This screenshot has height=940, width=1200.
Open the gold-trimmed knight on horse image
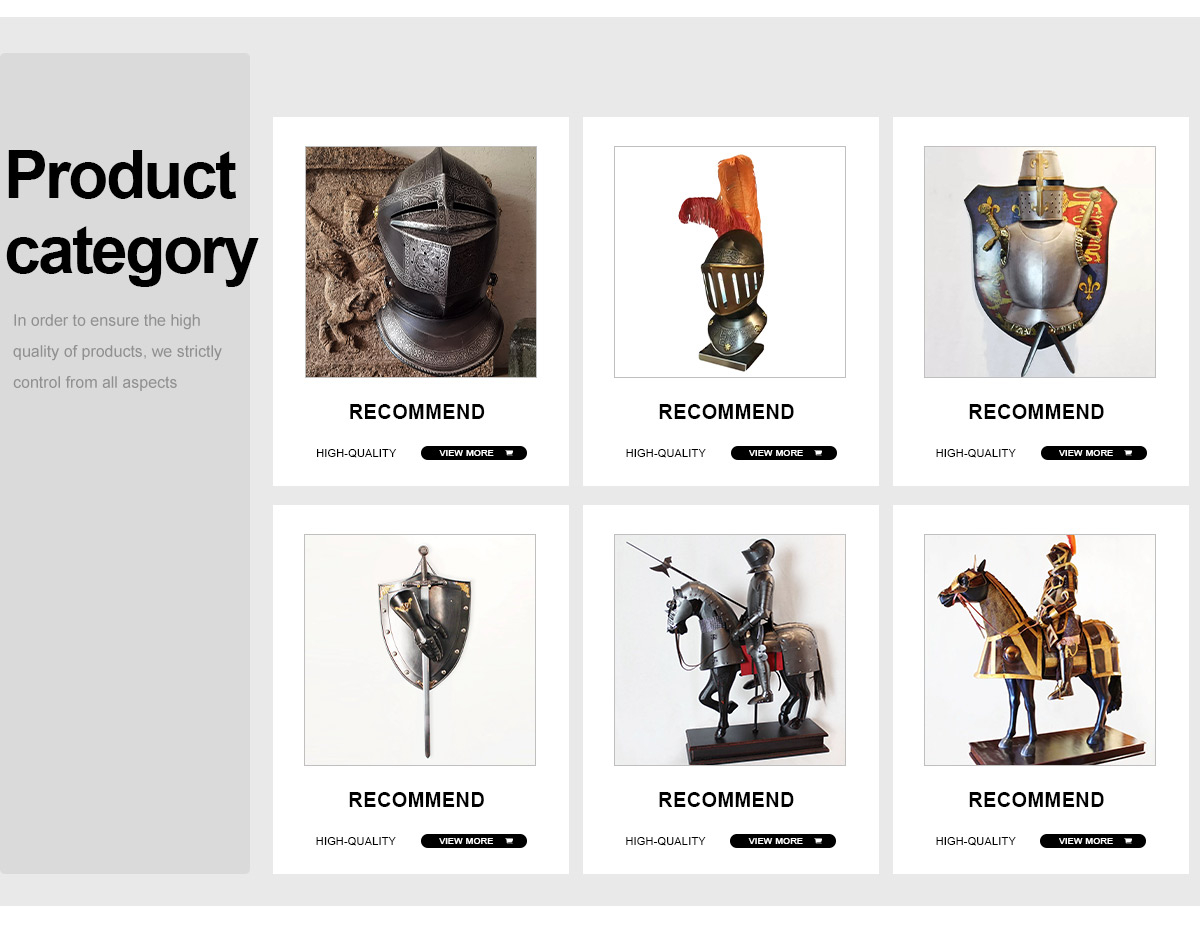1040,650
